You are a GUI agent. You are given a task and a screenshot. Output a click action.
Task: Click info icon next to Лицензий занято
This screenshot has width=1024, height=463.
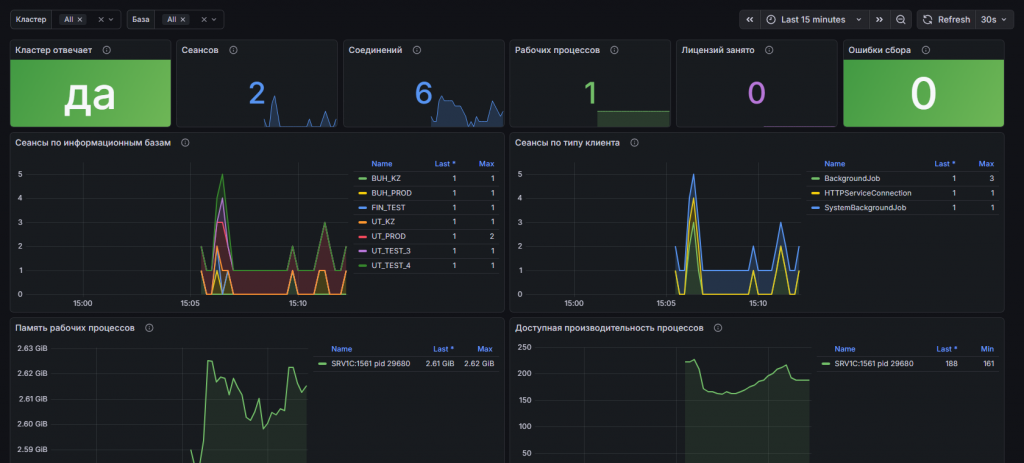[769, 50]
